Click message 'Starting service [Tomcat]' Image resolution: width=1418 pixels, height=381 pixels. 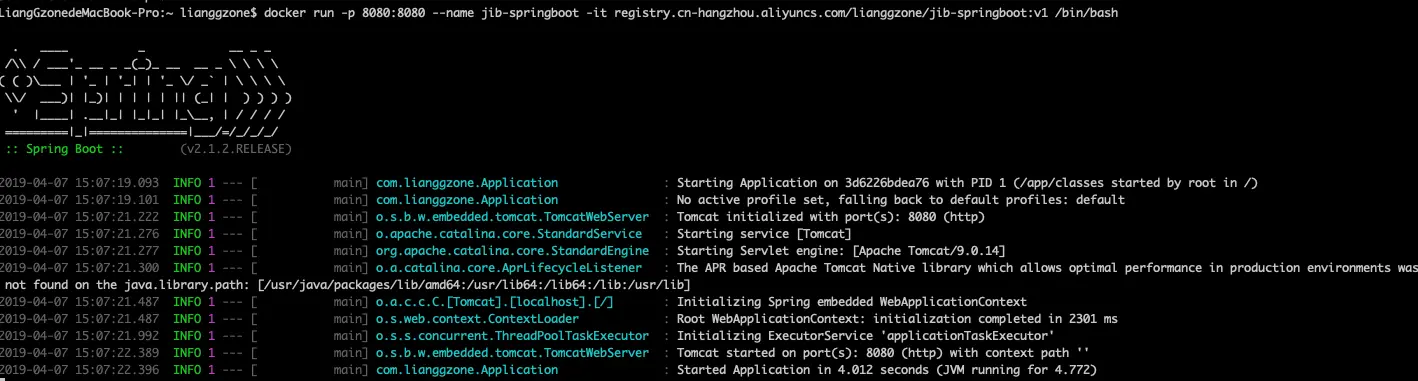(765, 234)
